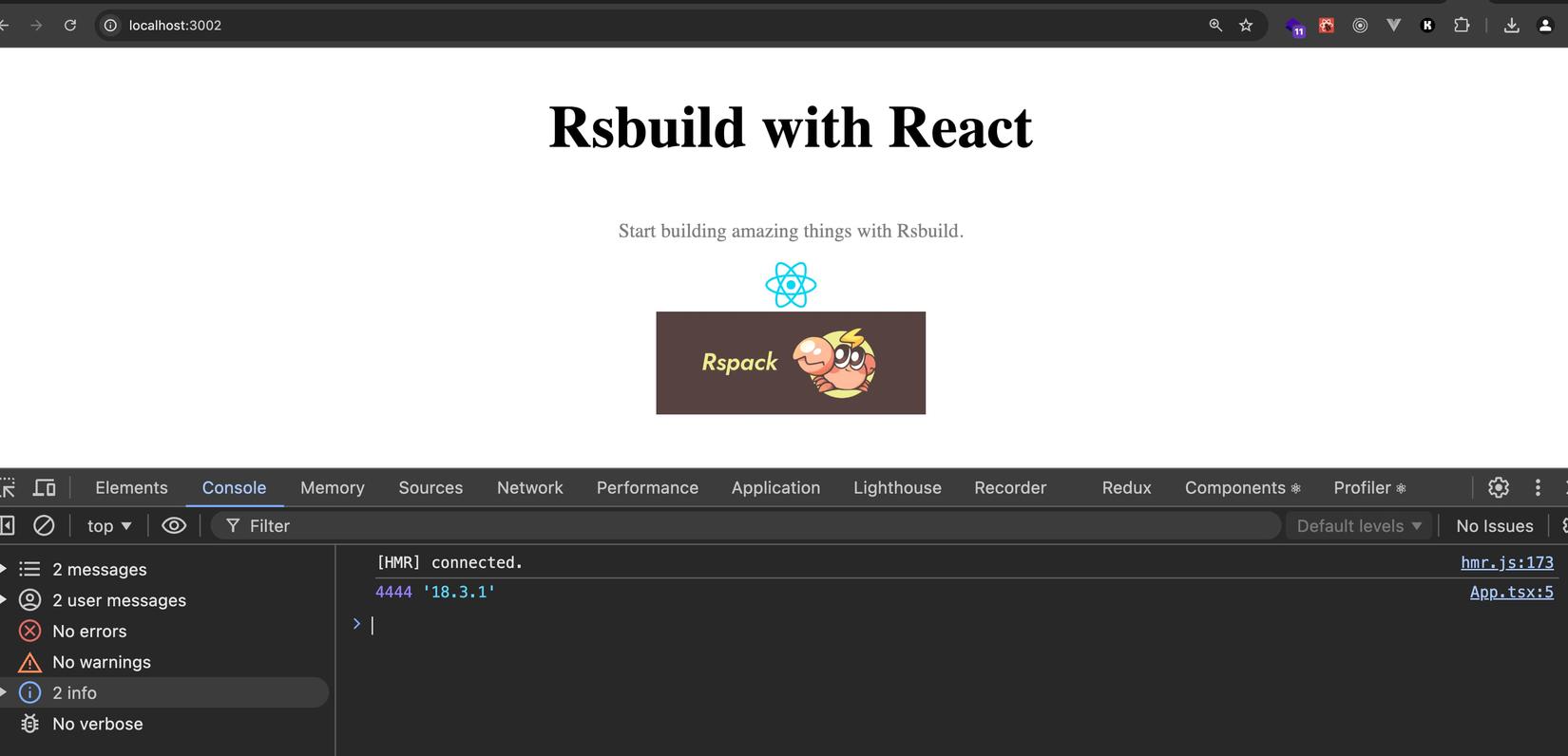The width and height of the screenshot is (1568, 756).
Task: Focus the console Filter field
Action: click(x=746, y=526)
